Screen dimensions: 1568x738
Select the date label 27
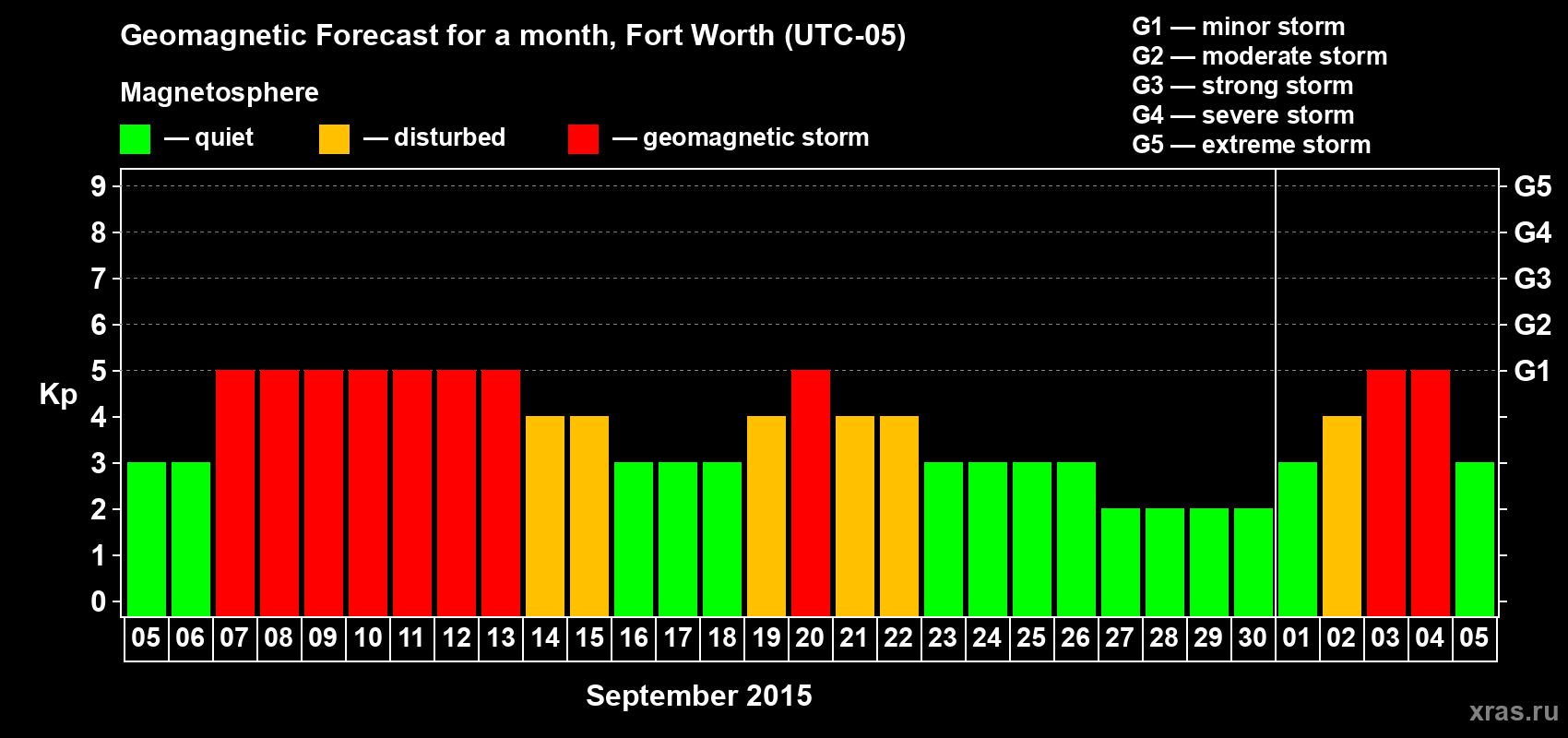pos(1120,637)
